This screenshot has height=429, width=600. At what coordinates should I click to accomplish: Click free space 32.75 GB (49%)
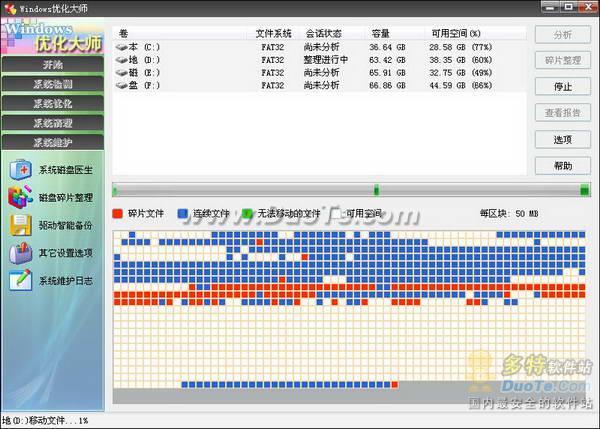(x=460, y=73)
